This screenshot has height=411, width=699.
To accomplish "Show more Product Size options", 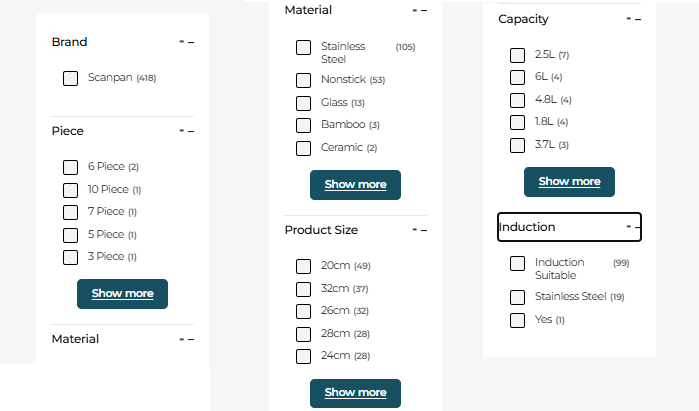I will point(355,393).
